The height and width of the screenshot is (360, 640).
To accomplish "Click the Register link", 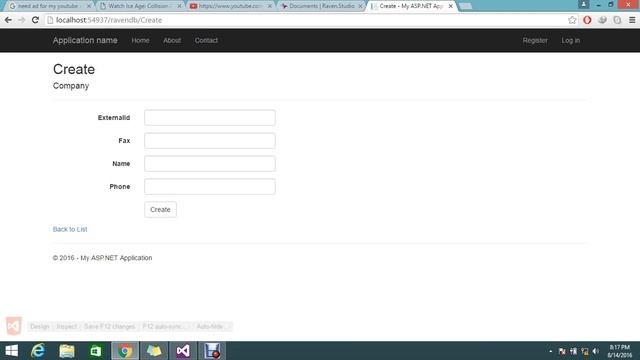I will (535, 40).
